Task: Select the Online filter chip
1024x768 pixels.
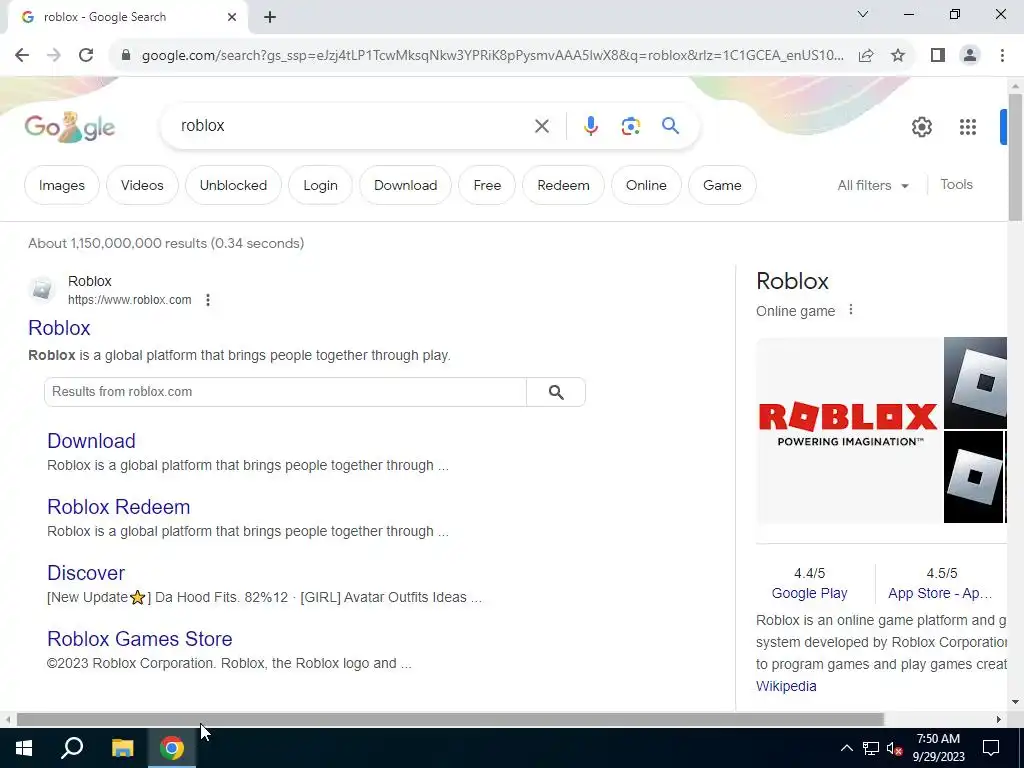Action: coord(647,185)
